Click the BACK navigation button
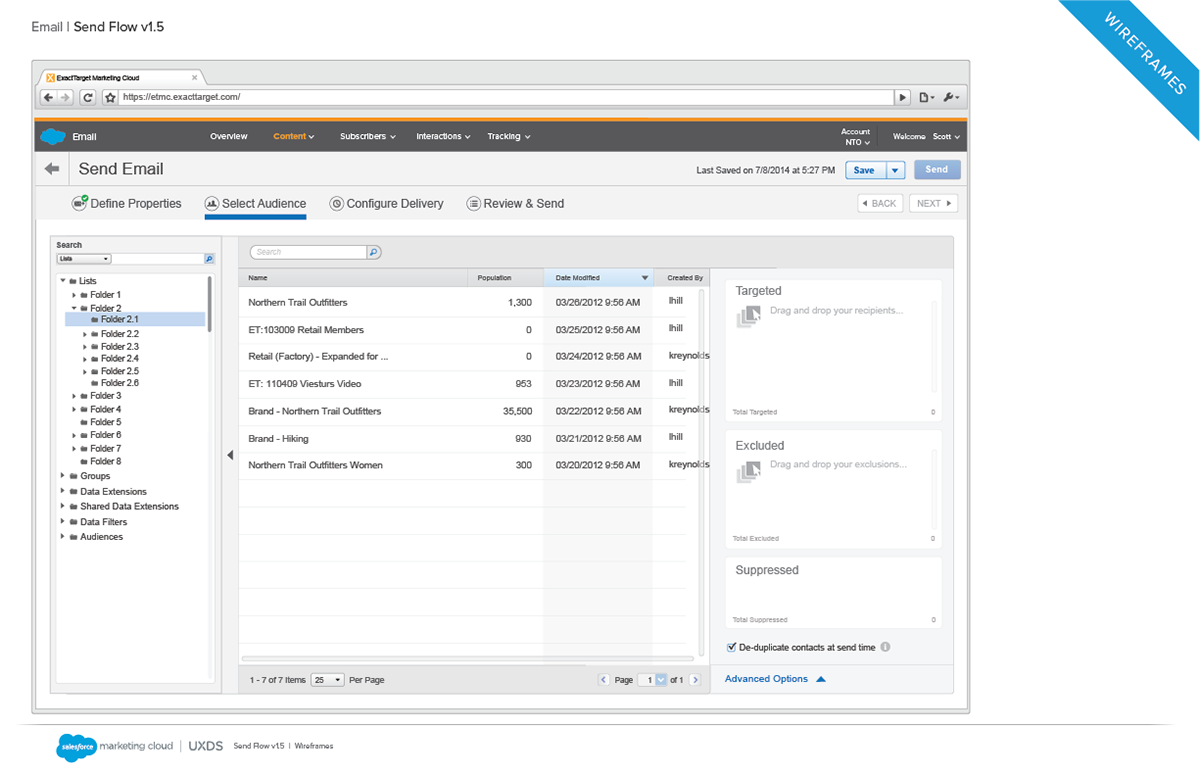 879,203
